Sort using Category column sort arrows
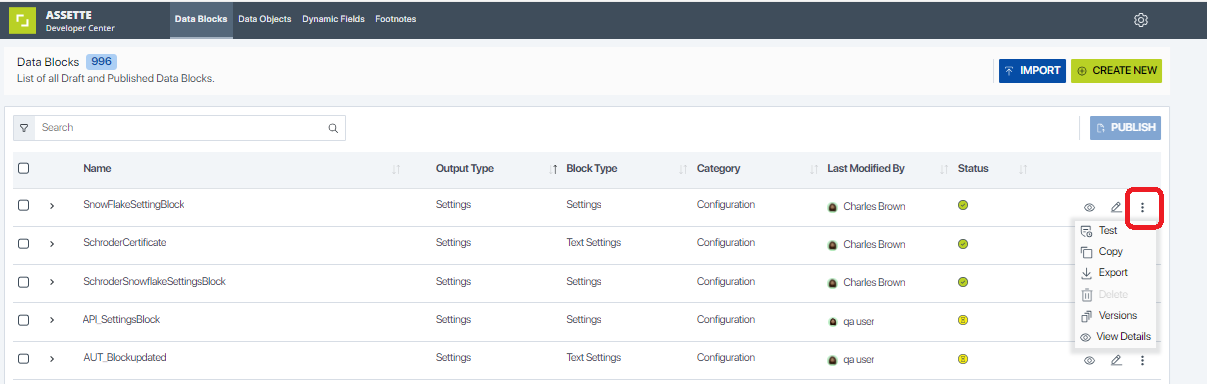This screenshot has width=1207, height=384. (814, 169)
